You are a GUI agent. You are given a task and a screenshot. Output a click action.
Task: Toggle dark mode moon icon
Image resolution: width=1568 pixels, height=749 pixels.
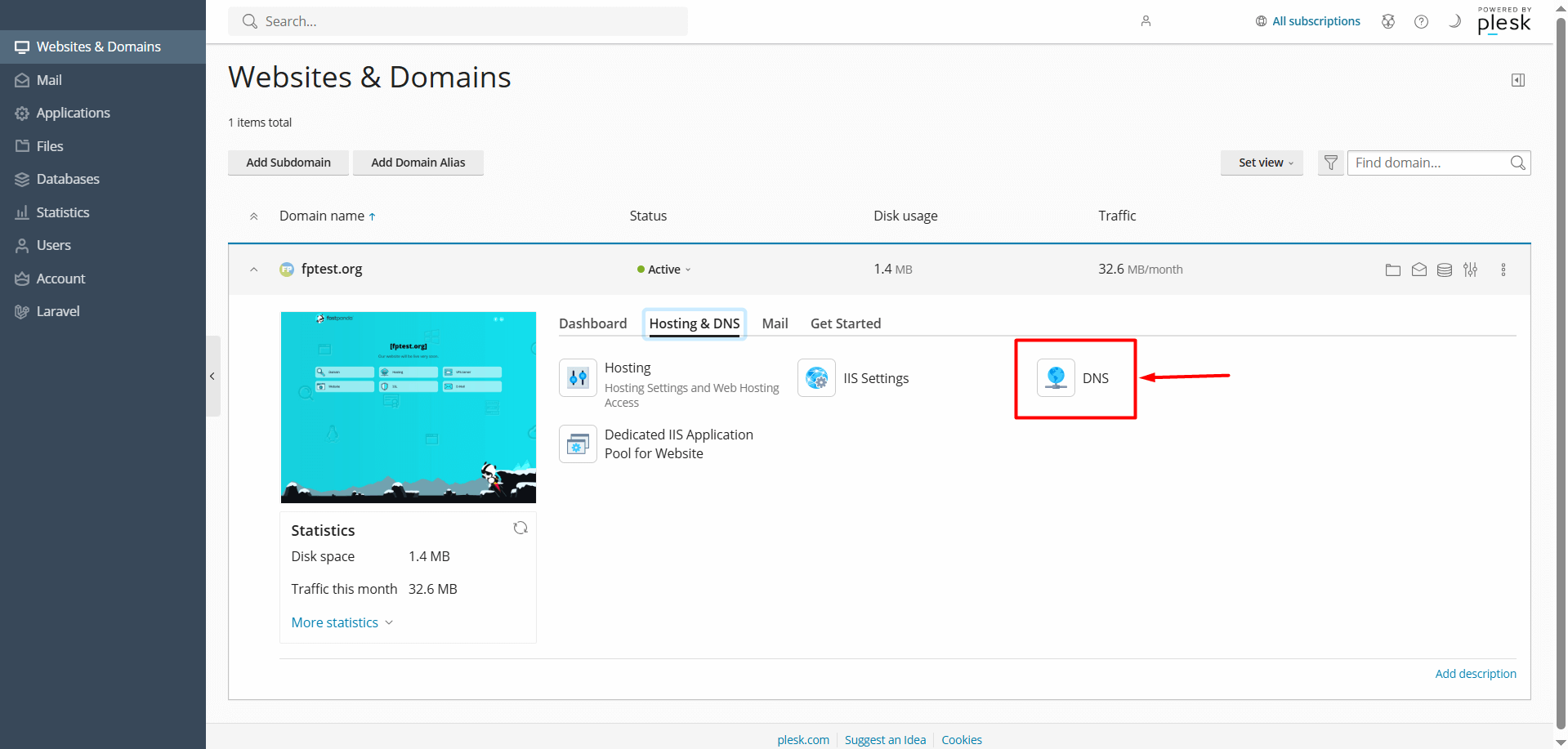click(x=1454, y=21)
